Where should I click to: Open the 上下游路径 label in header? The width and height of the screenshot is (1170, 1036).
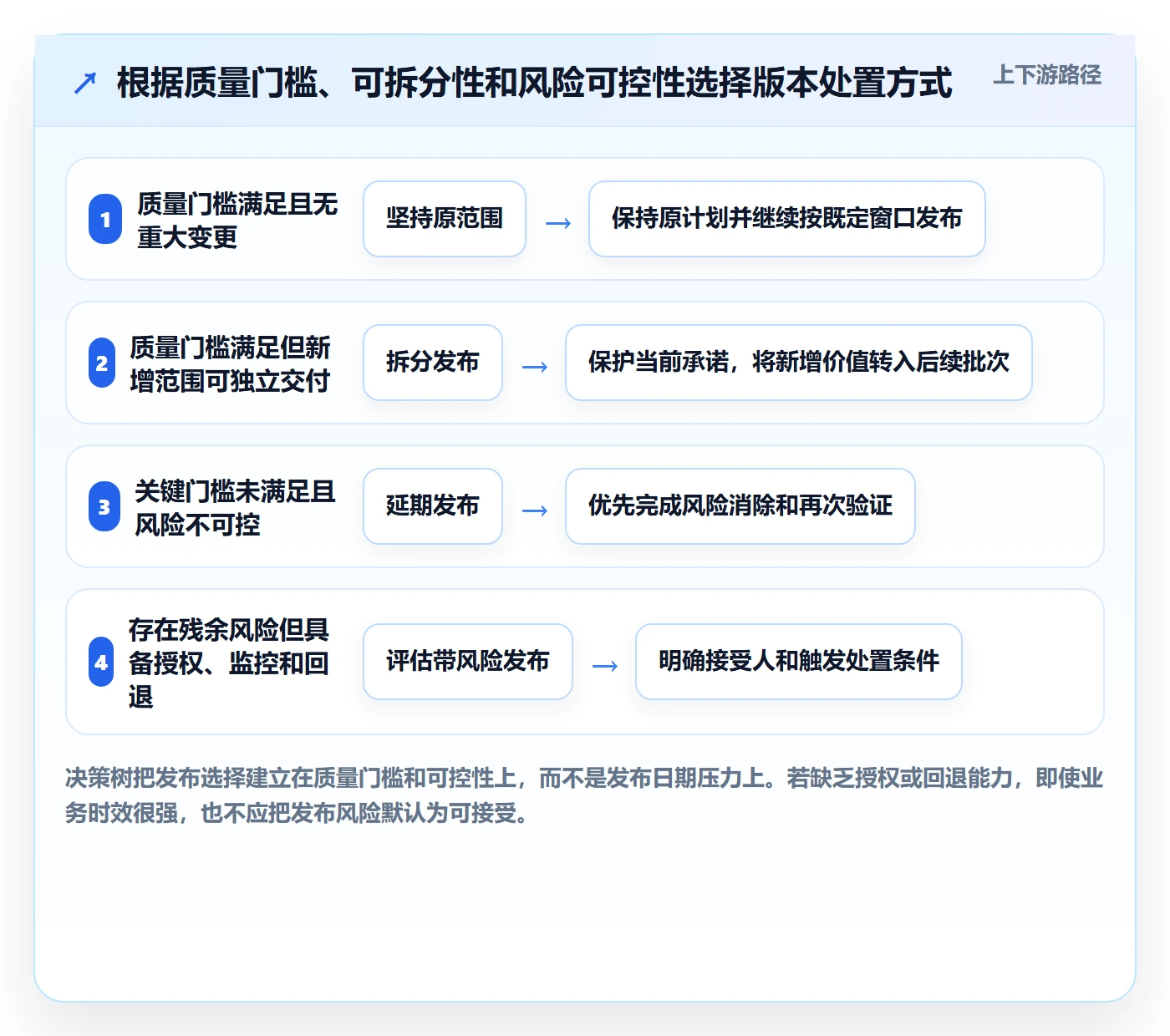coord(1047,75)
